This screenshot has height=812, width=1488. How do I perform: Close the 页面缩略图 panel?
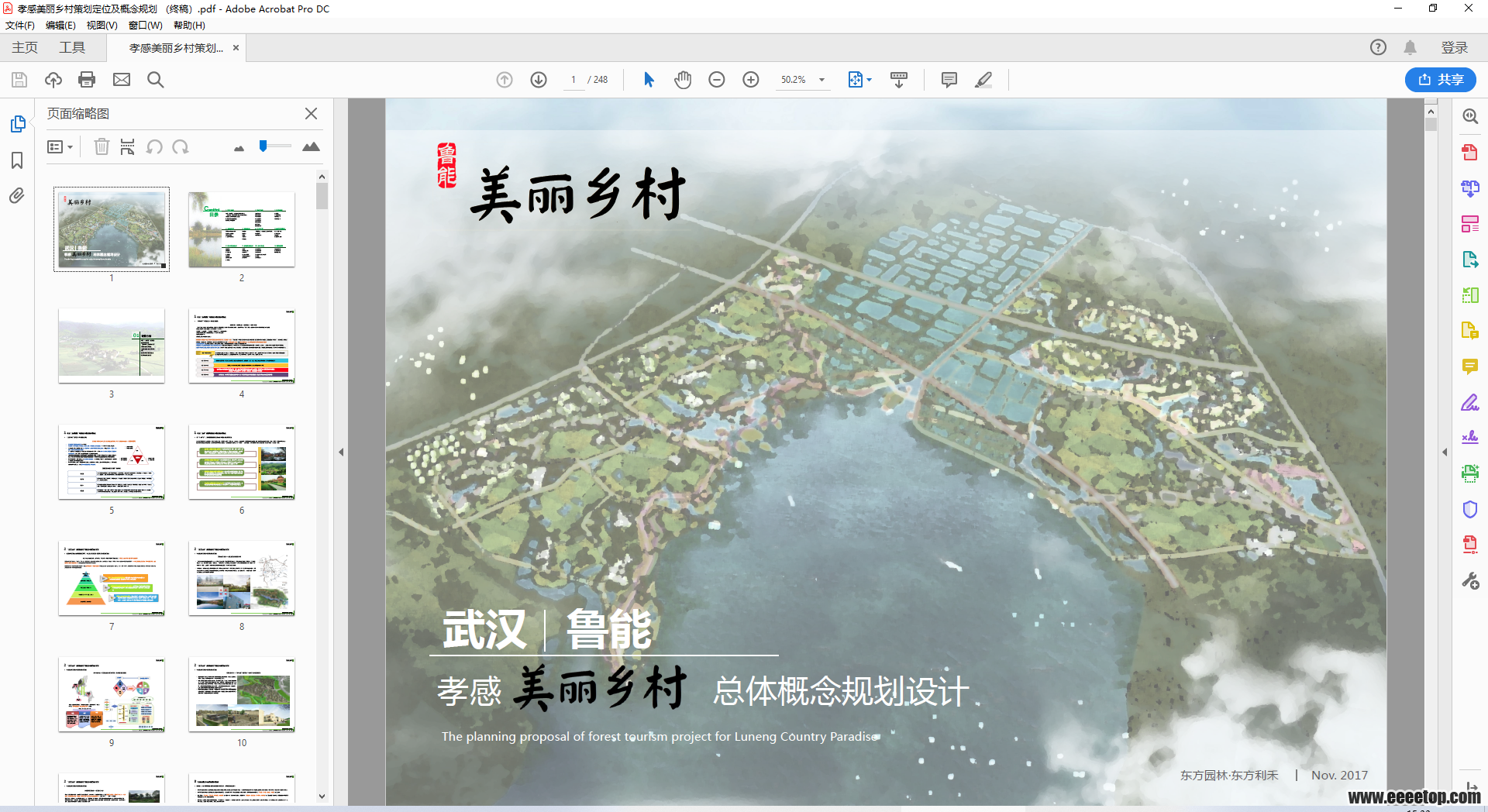[311, 114]
